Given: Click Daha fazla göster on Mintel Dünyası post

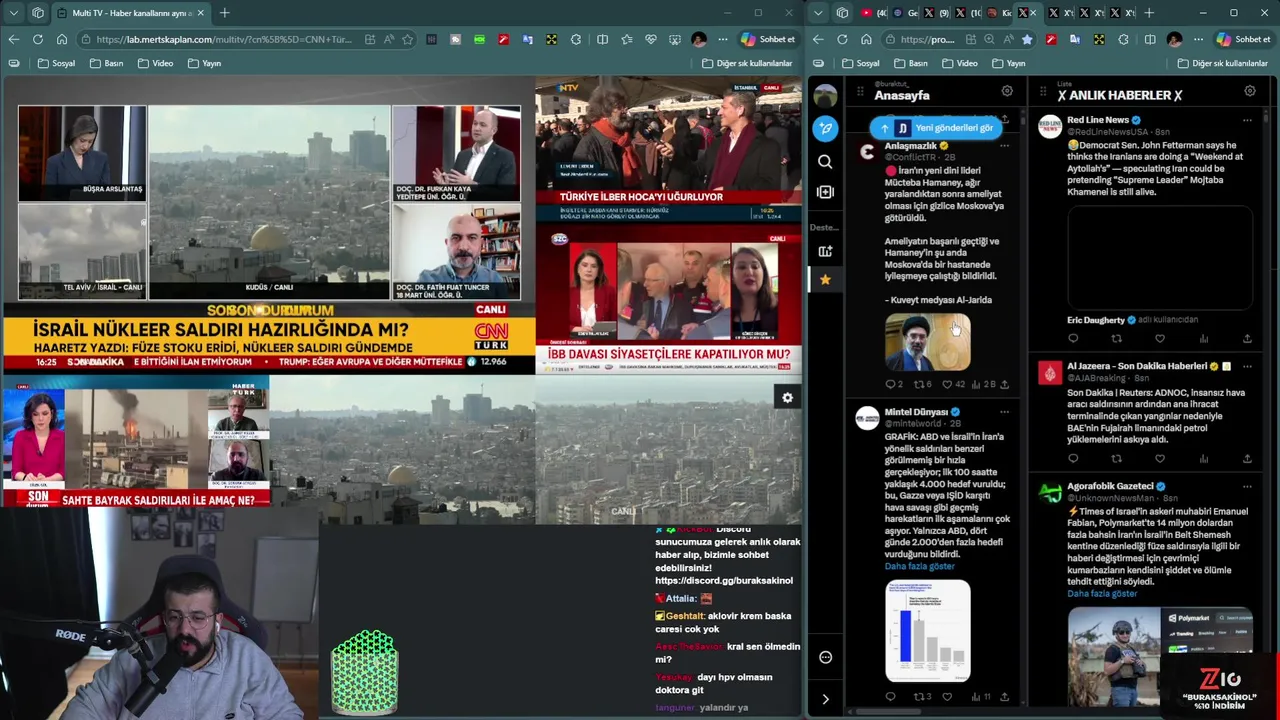Looking at the screenshot, I should point(919,566).
